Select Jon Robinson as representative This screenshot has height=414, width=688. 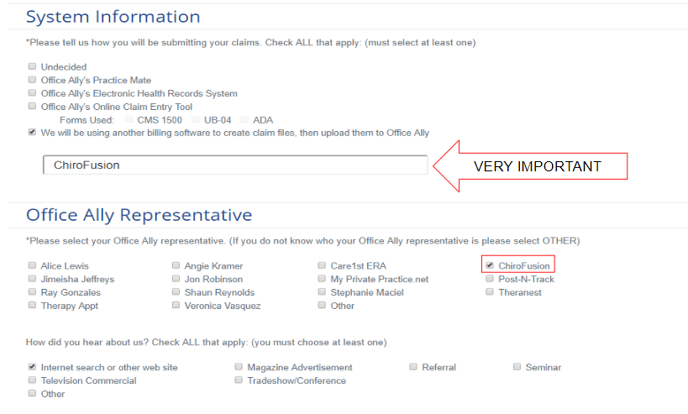[176, 278]
